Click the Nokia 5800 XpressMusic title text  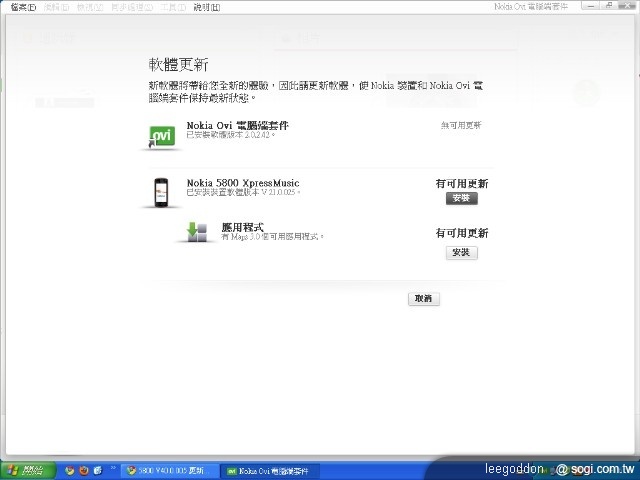[243, 183]
